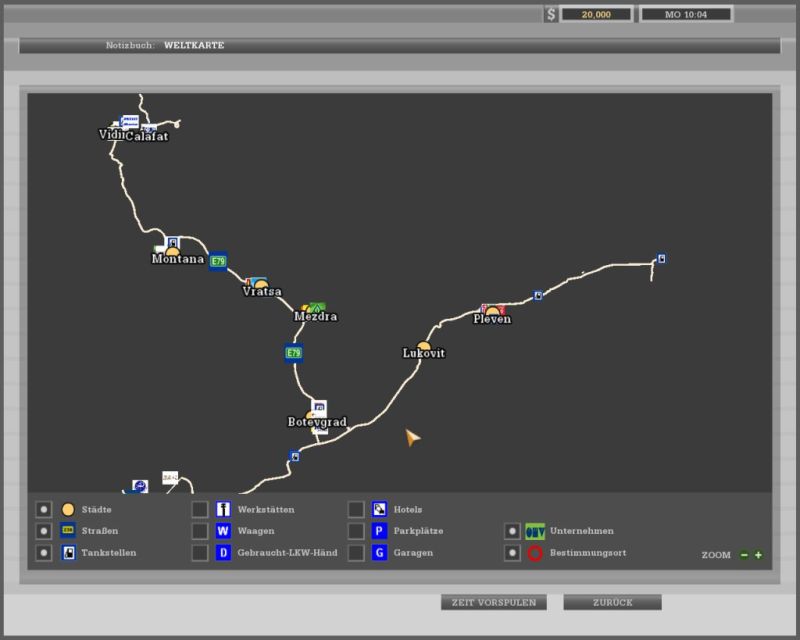Click the ZURÜCK button
Image resolution: width=800 pixels, height=640 pixels.
click(612, 603)
